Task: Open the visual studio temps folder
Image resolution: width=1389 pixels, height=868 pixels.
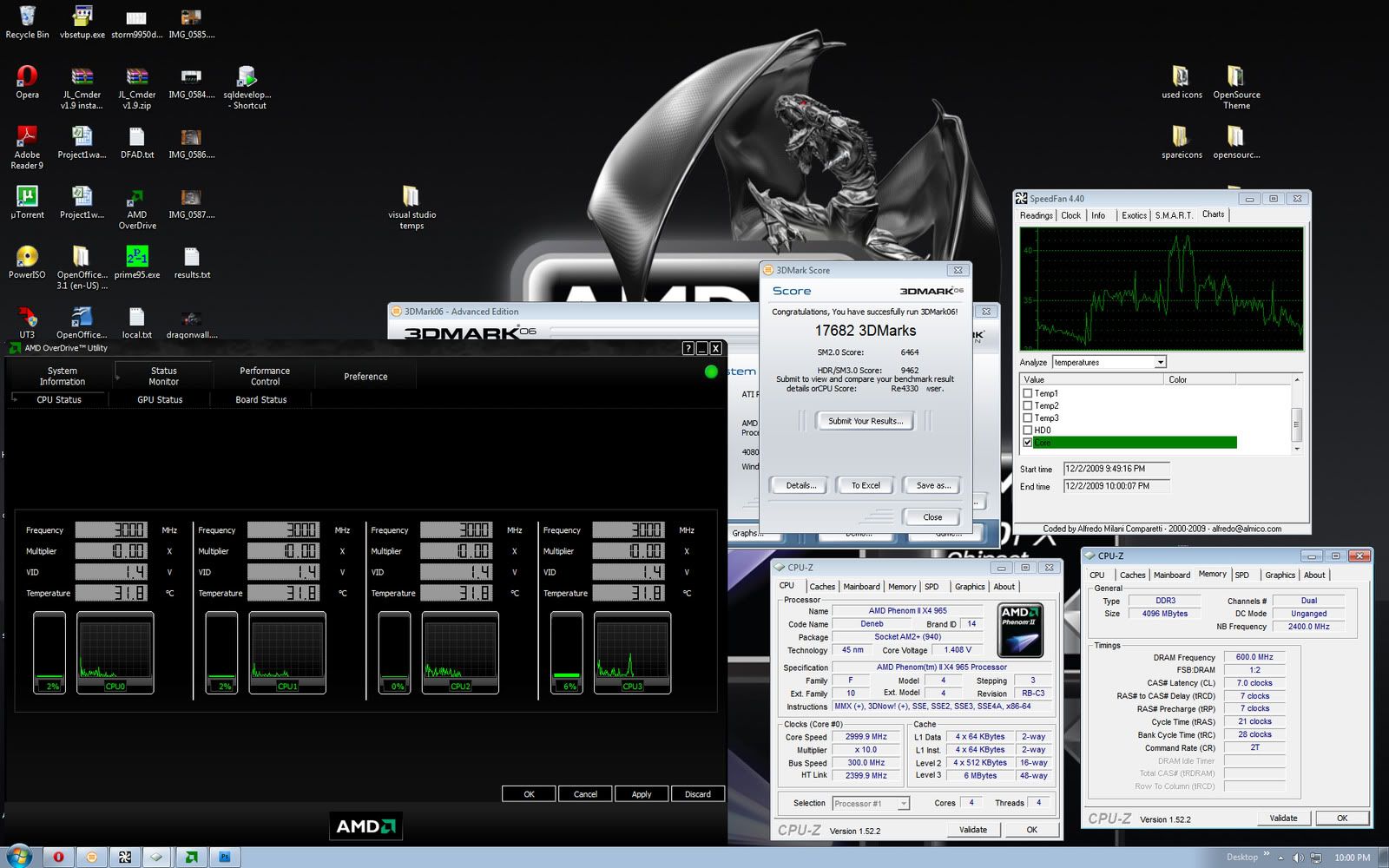Action: [411, 198]
